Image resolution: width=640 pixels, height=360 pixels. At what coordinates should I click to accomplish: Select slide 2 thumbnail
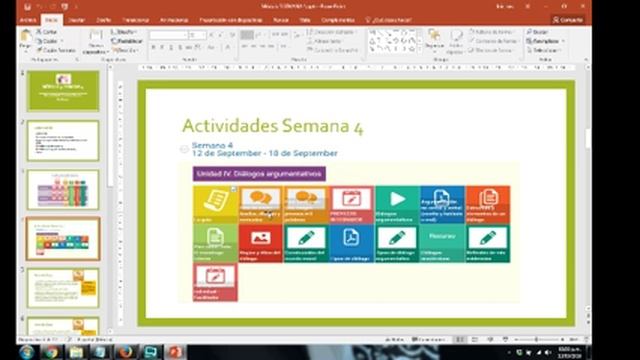point(63,140)
